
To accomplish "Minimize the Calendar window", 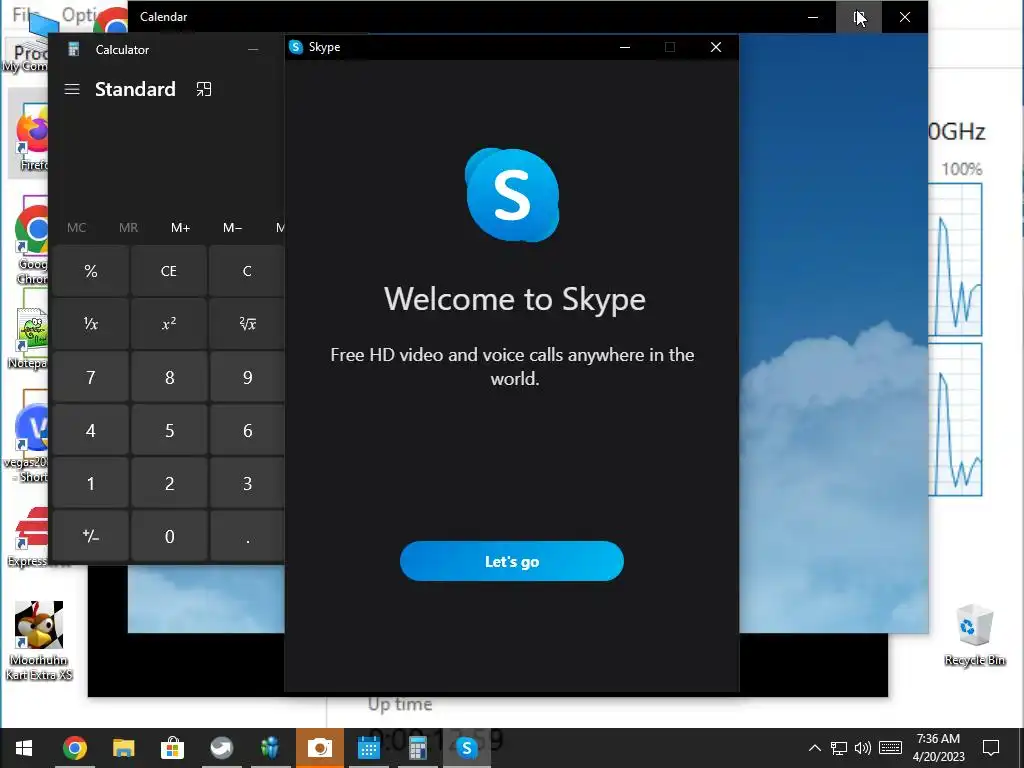I will click(x=813, y=17).
